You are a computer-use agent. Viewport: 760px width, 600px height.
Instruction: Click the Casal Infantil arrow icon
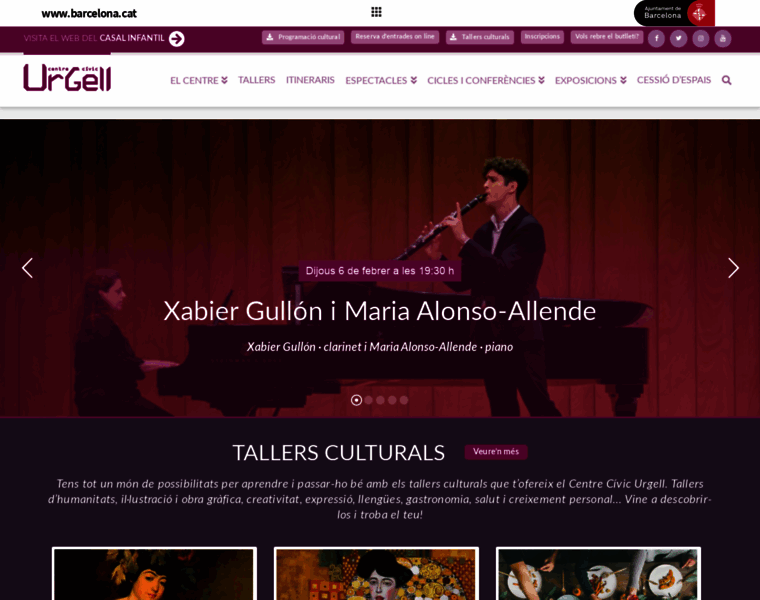coord(176,38)
